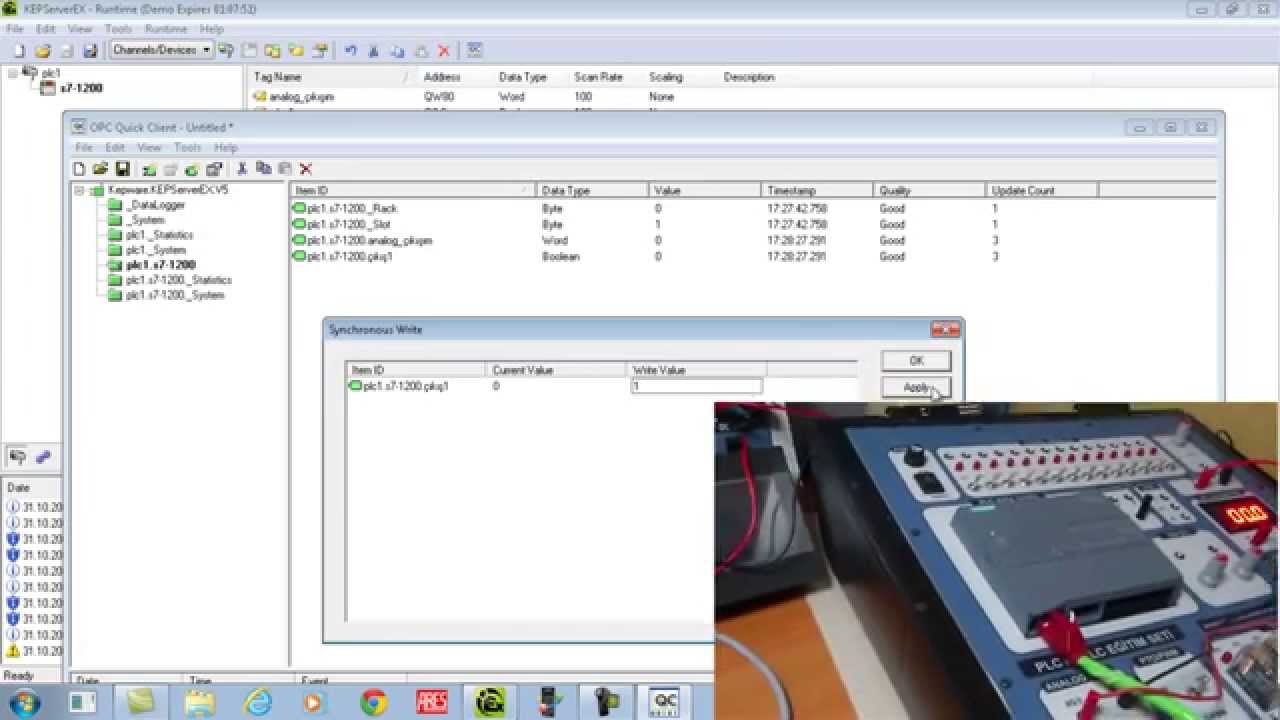The image size is (1280, 720).
Task: Select analog_pkqm tag in KEPServerEX tag list
Action: point(300,97)
